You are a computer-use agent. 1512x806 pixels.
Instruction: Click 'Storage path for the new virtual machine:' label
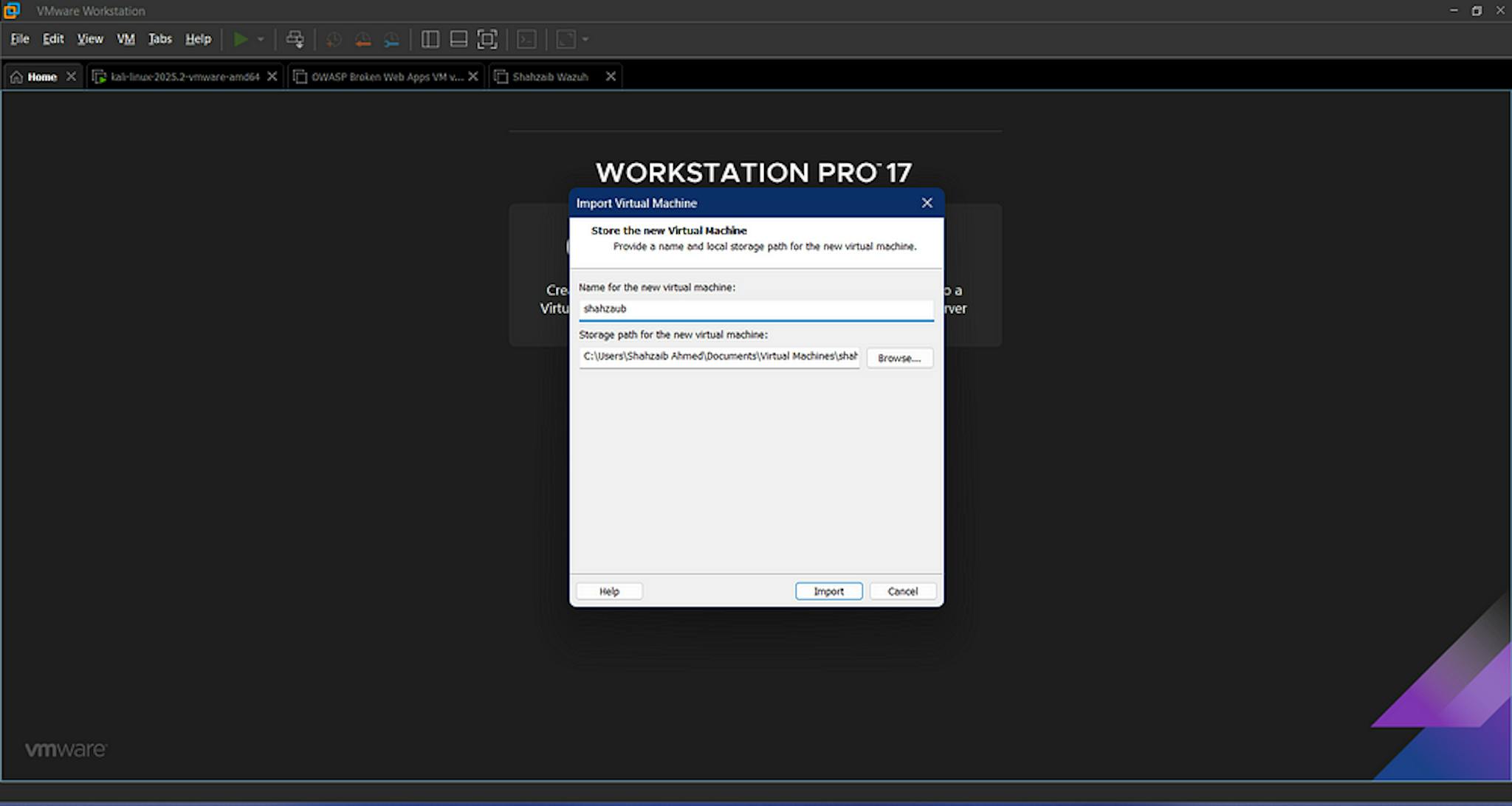pyautogui.click(x=673, y=334)
